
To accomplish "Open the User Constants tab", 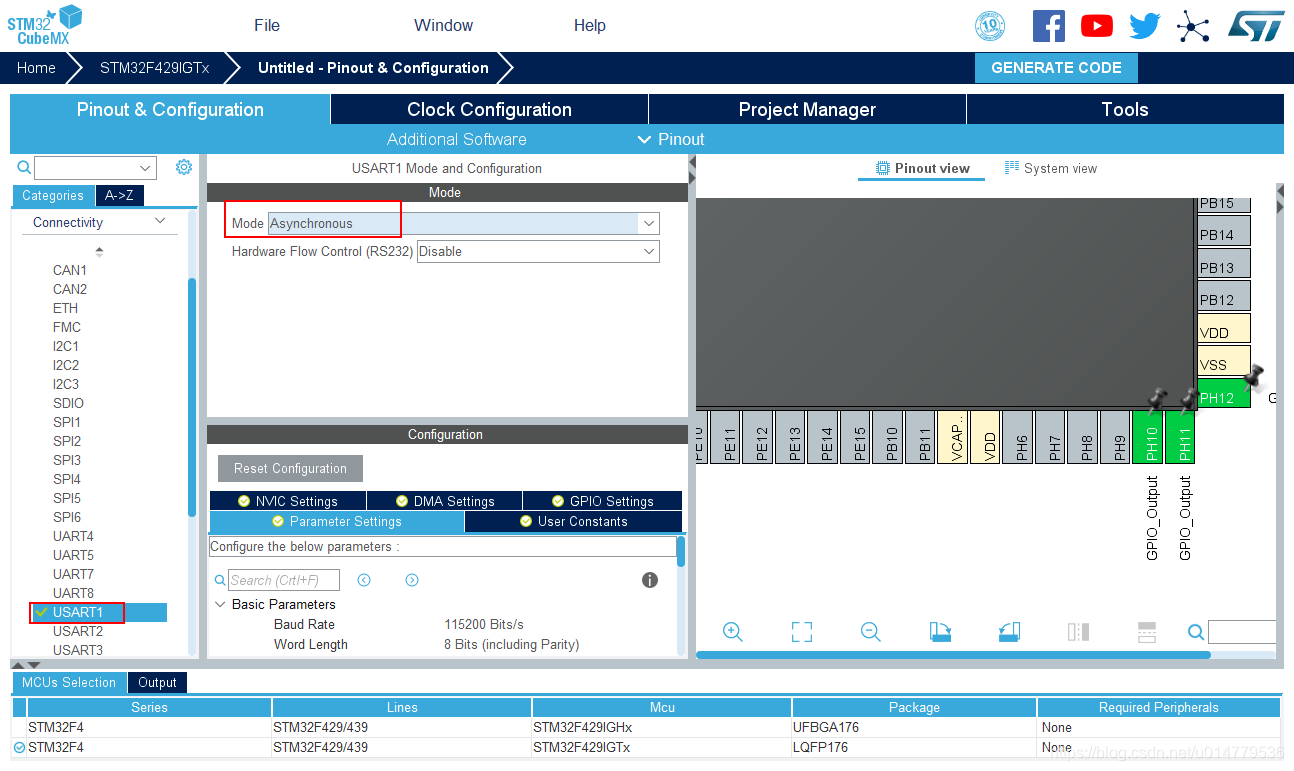I will pyautogui.click(x=574, y=521).
